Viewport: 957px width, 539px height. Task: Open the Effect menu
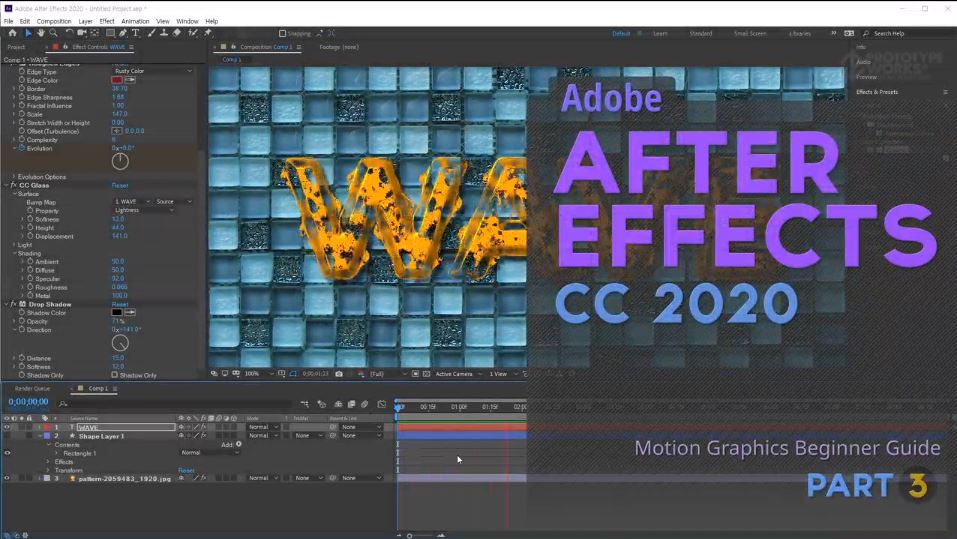[x=107, y=21]
